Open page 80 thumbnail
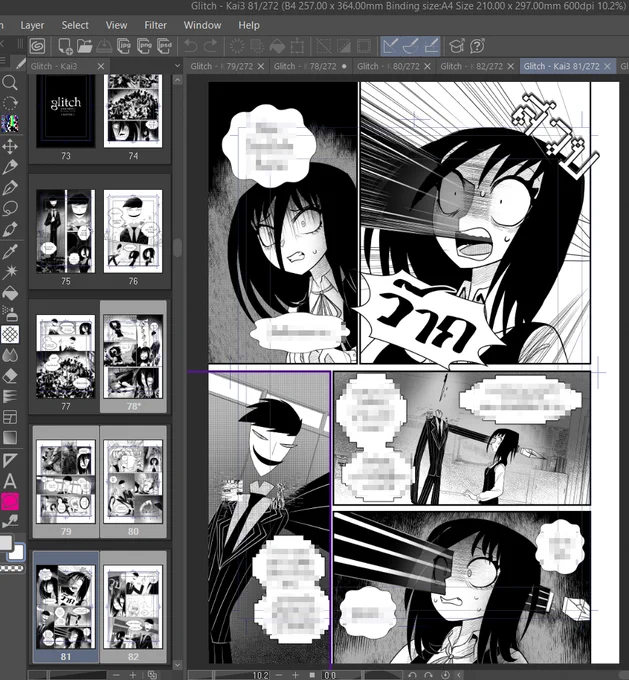This screenshot has width=629, height=680. (x=133, y=482)
